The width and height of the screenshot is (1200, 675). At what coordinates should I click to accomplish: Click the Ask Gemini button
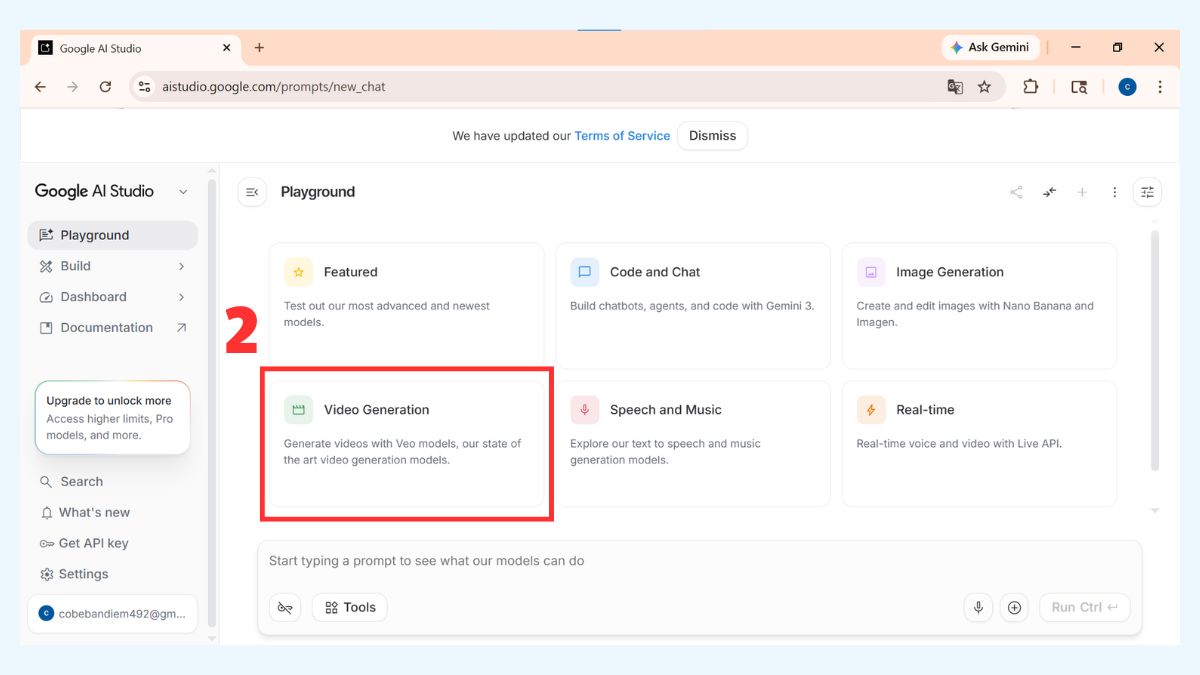pyautogui.click(x=991, y=47)
